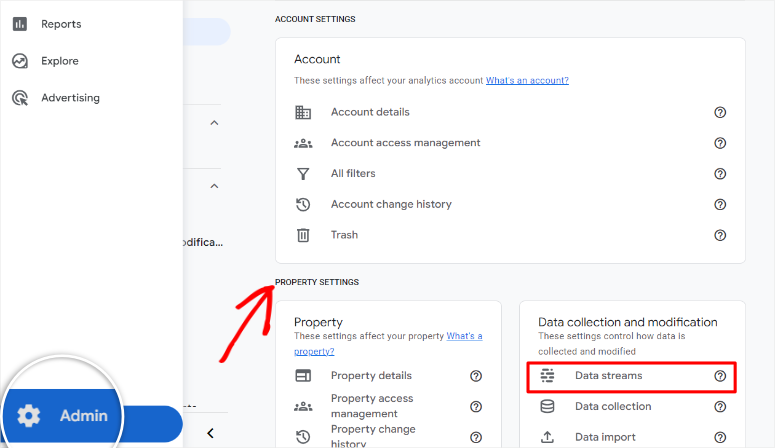The height and width of the screenshot is (448, 775).
Task: Open help for All filters
Action: 720,174
